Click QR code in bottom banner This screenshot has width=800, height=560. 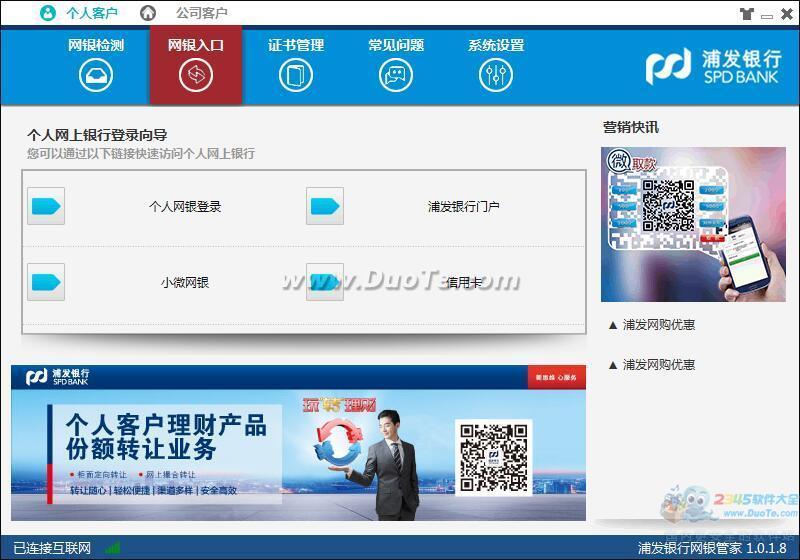[x=493, y=457]
